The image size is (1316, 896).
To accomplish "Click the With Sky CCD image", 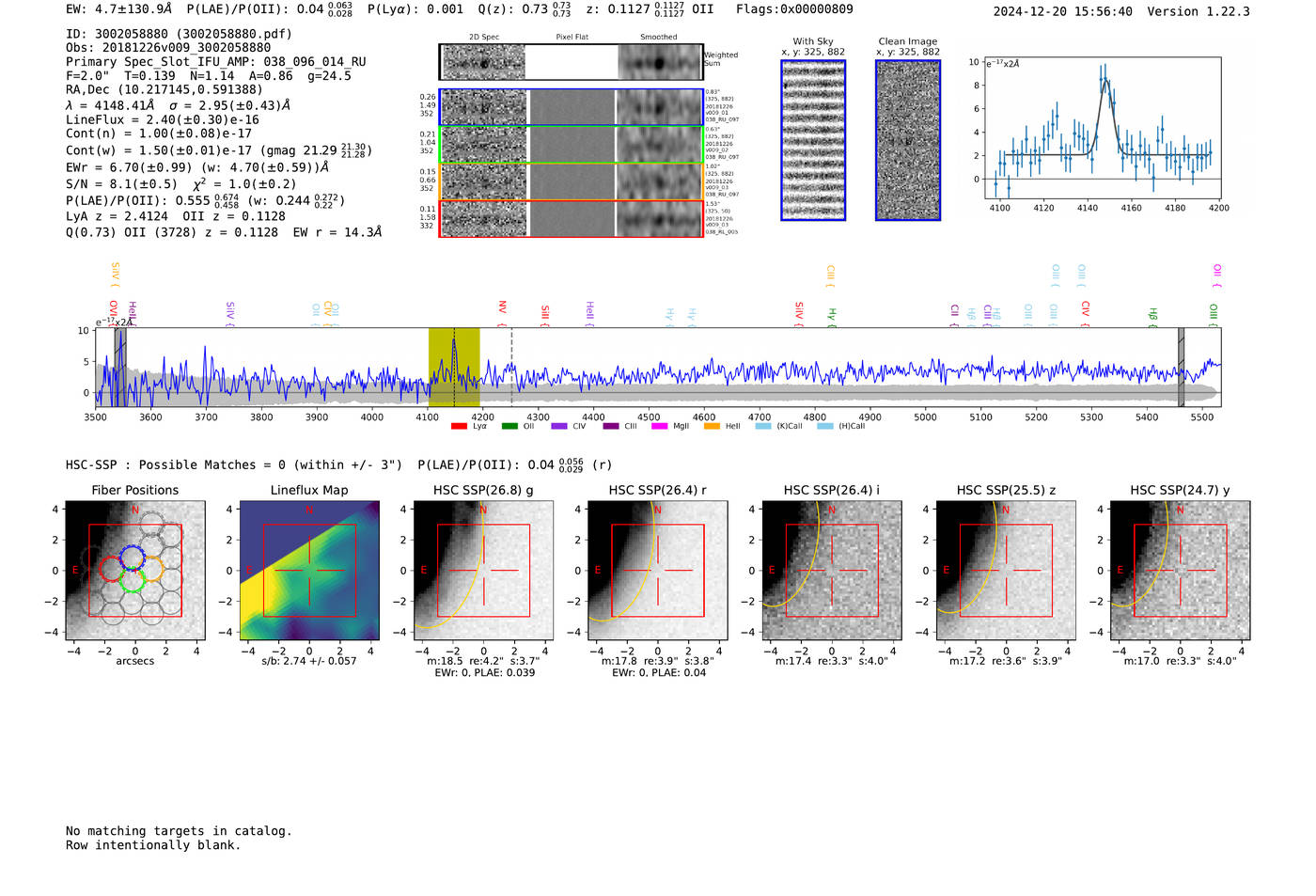I will point(813,140).
